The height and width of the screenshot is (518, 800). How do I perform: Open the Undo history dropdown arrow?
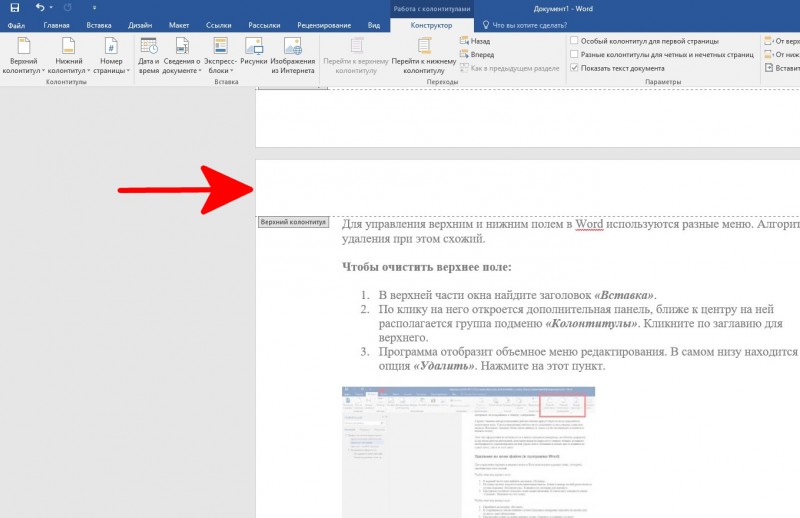click(x=51, y=8)
